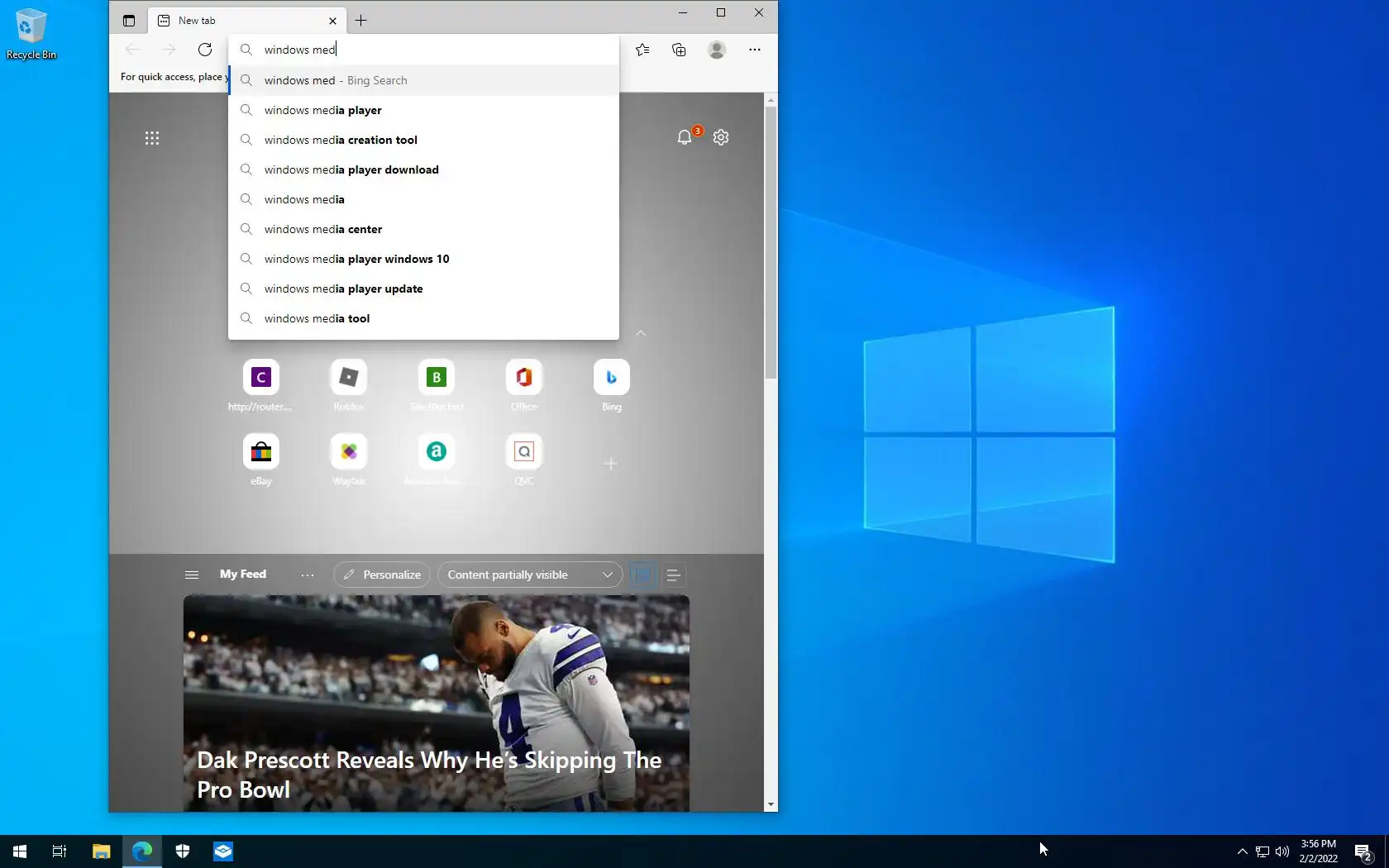The image size is (1389, 868).
Task: Open Edge Settings and more menu
Action: point(754,50)
